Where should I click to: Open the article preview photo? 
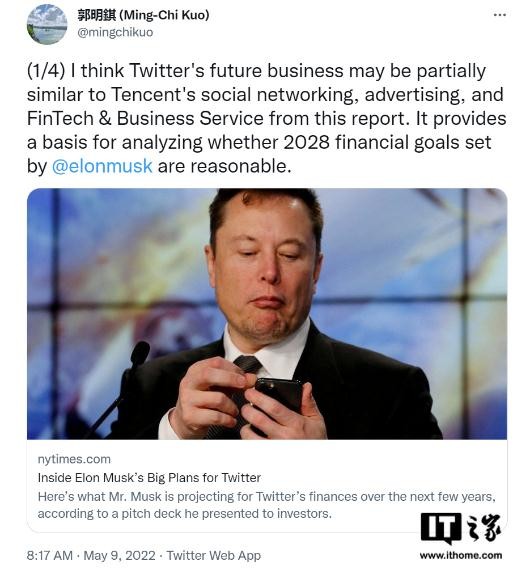[267, 314]
